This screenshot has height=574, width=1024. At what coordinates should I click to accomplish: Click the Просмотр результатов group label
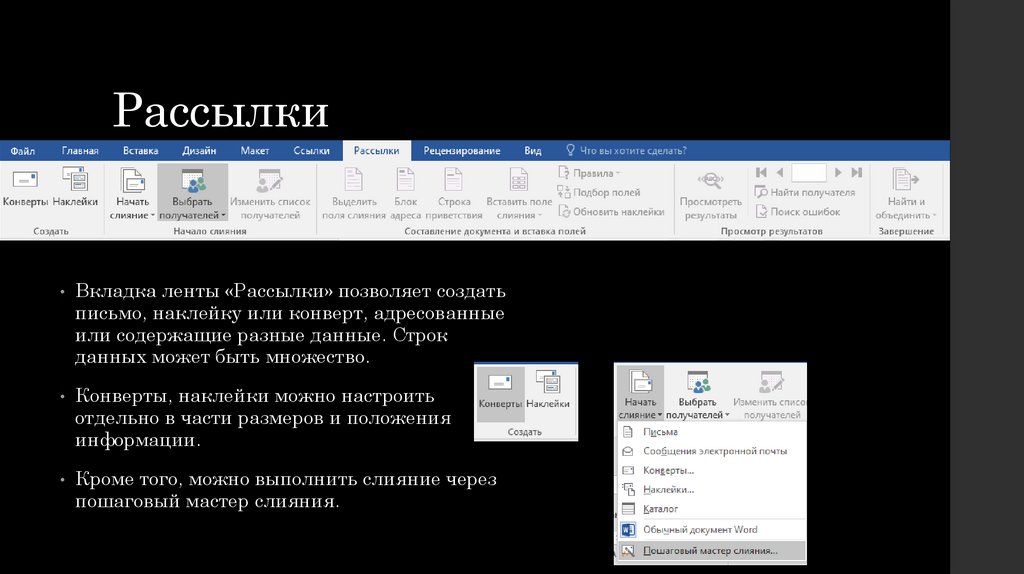[x=771, y=231]
